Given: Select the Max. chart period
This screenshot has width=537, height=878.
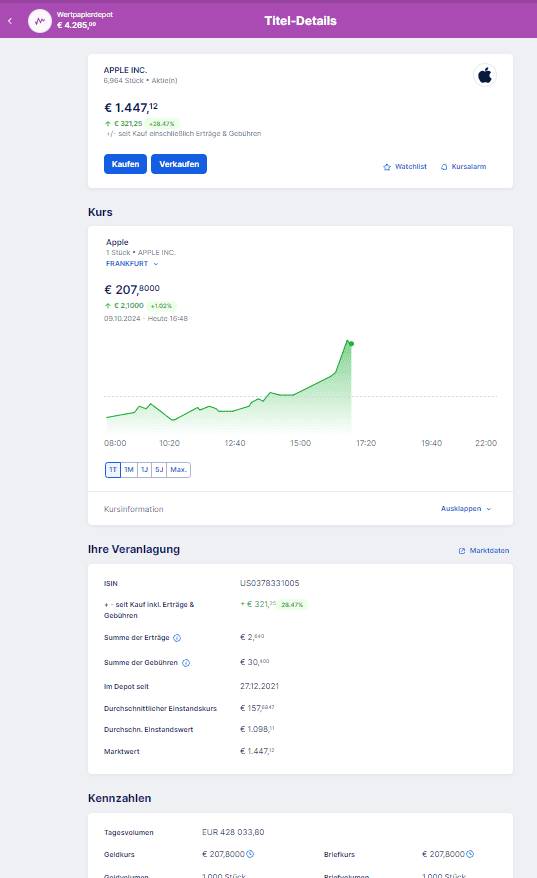Looking at the screenshot, I should pos(179,470).
